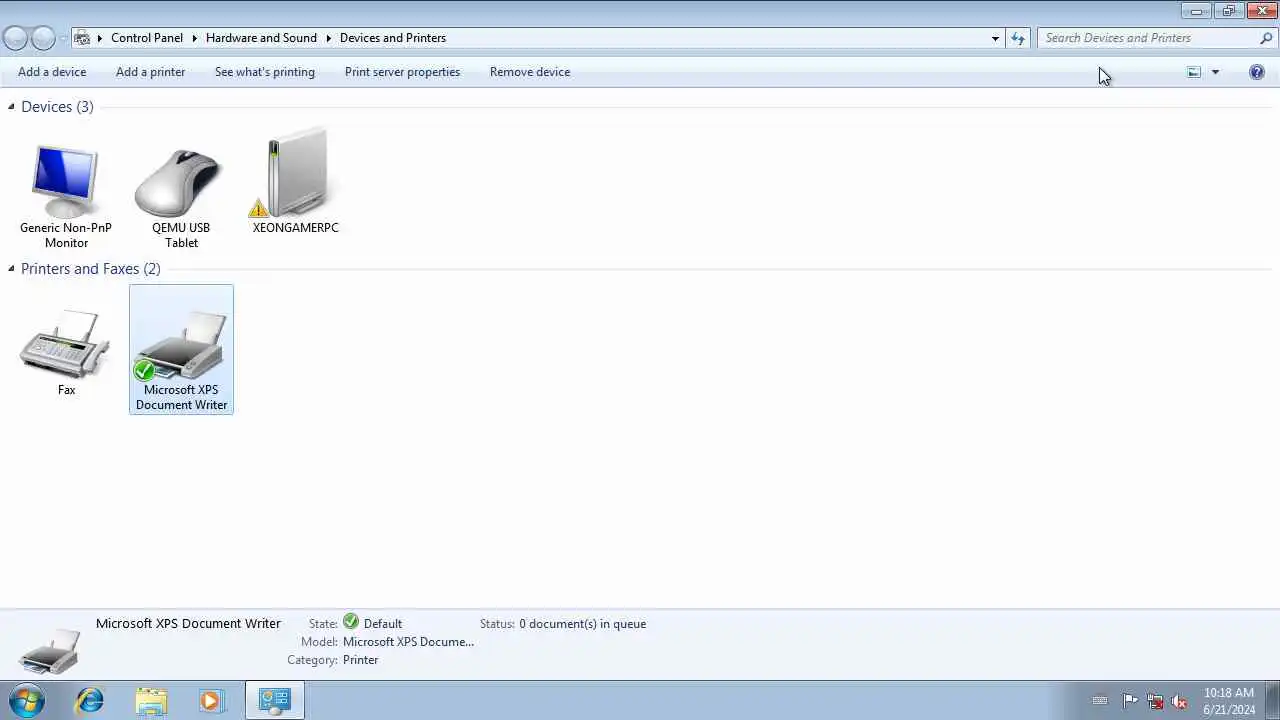Screen dimensions: 1280x720
Task: Refresh the Devices and Printers view
Action: 1018,38
